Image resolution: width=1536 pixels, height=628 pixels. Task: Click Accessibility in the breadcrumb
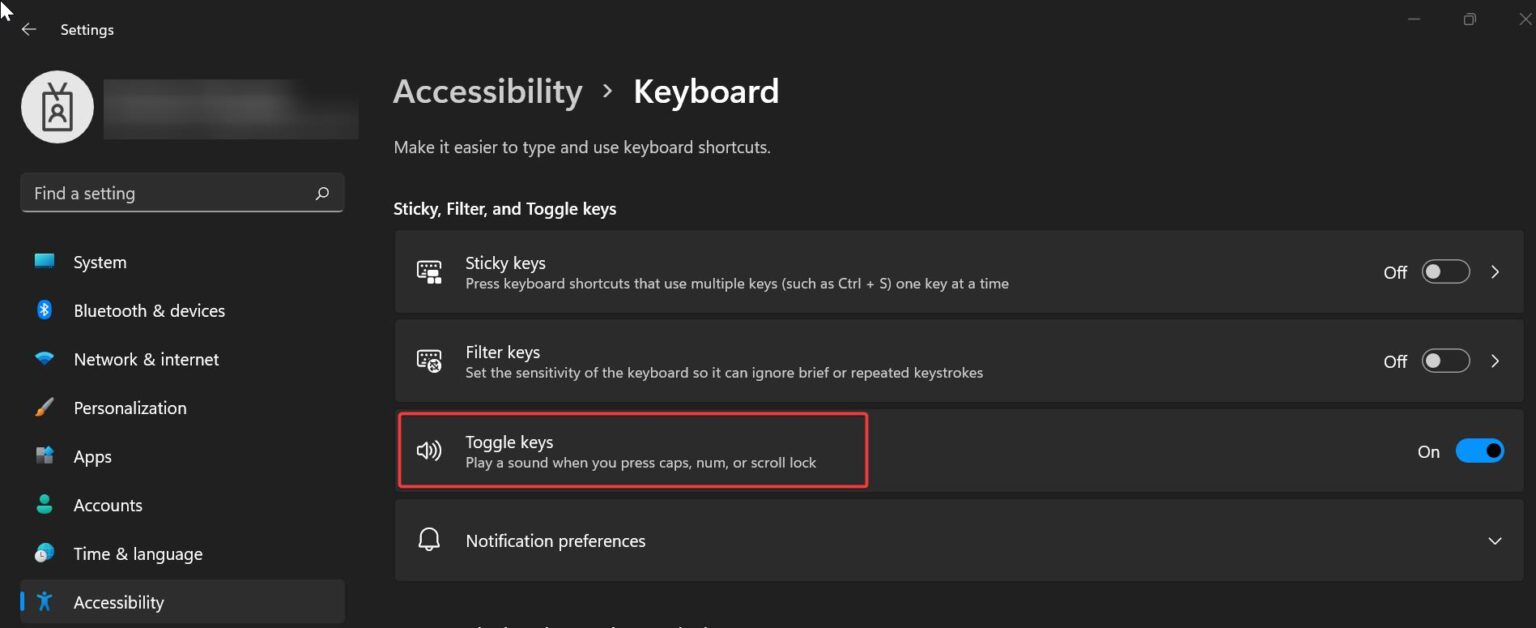click(x=488, y=91)
